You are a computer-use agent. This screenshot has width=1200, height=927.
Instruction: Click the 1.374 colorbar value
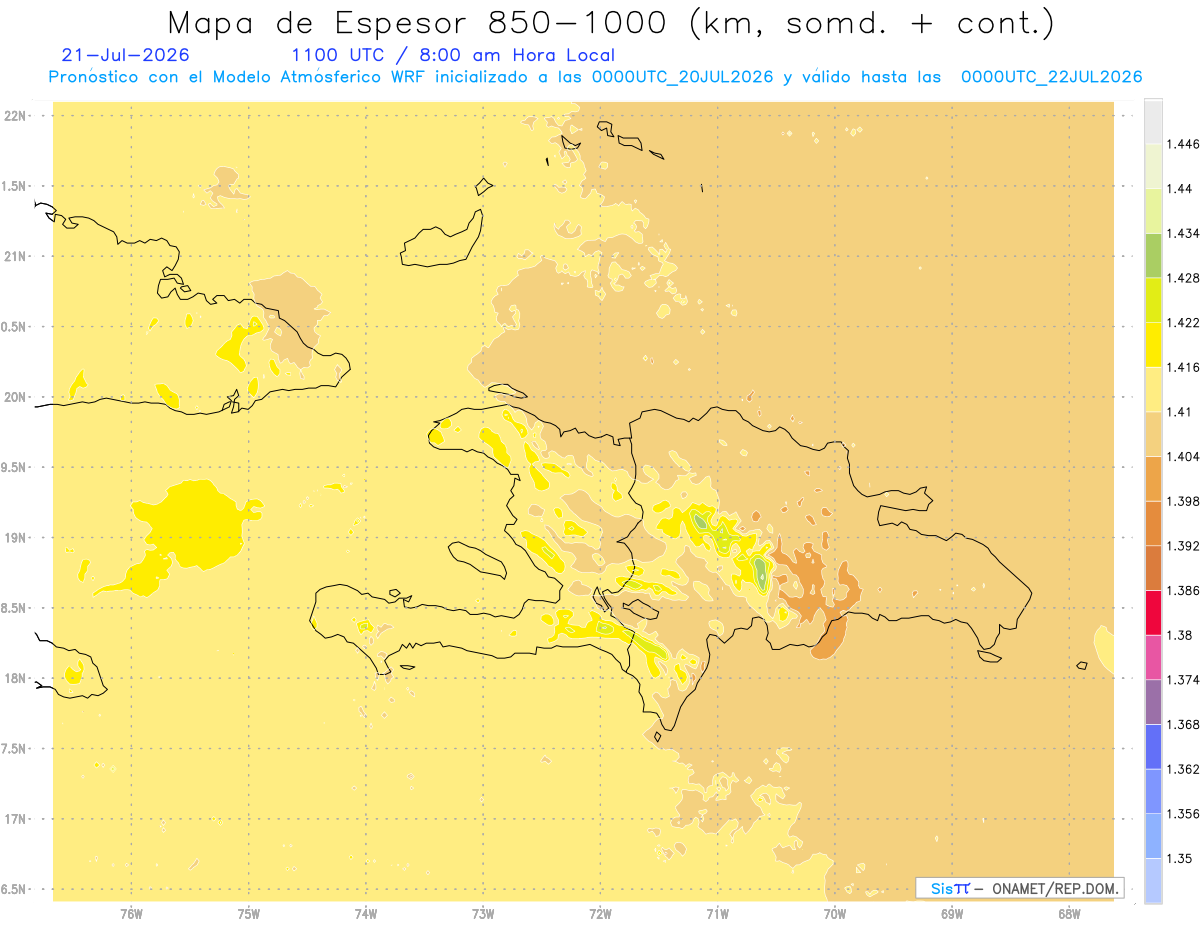click(1182, 679)
